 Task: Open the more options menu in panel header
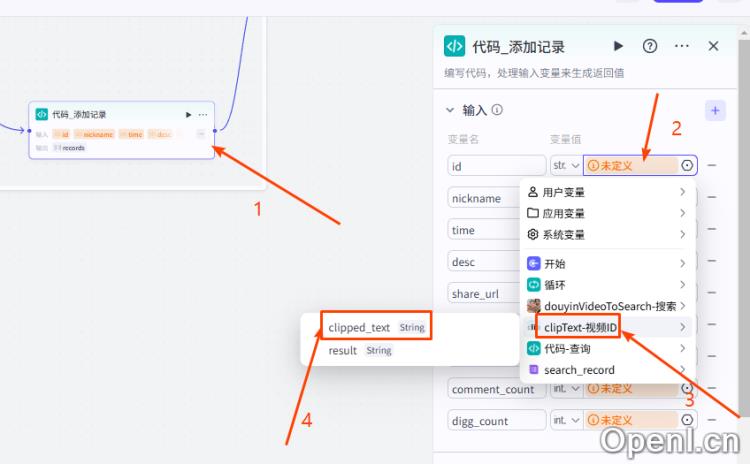(682, 46)
